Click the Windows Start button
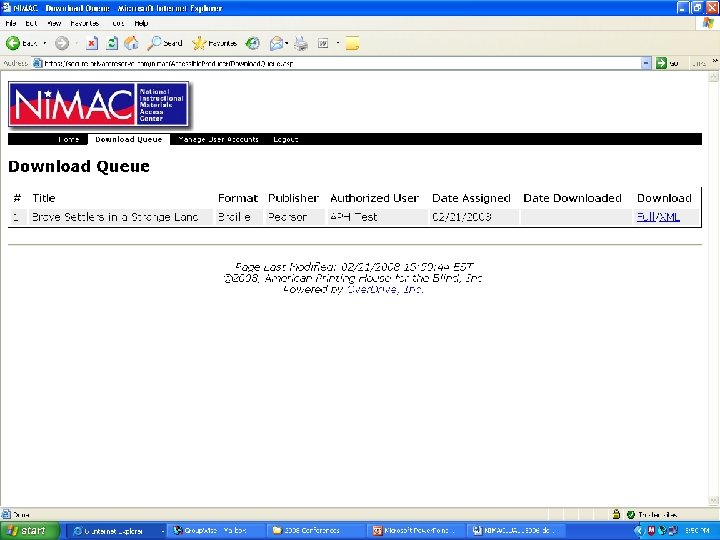Screen dimensions: 720x540 [x=29, y=530]
